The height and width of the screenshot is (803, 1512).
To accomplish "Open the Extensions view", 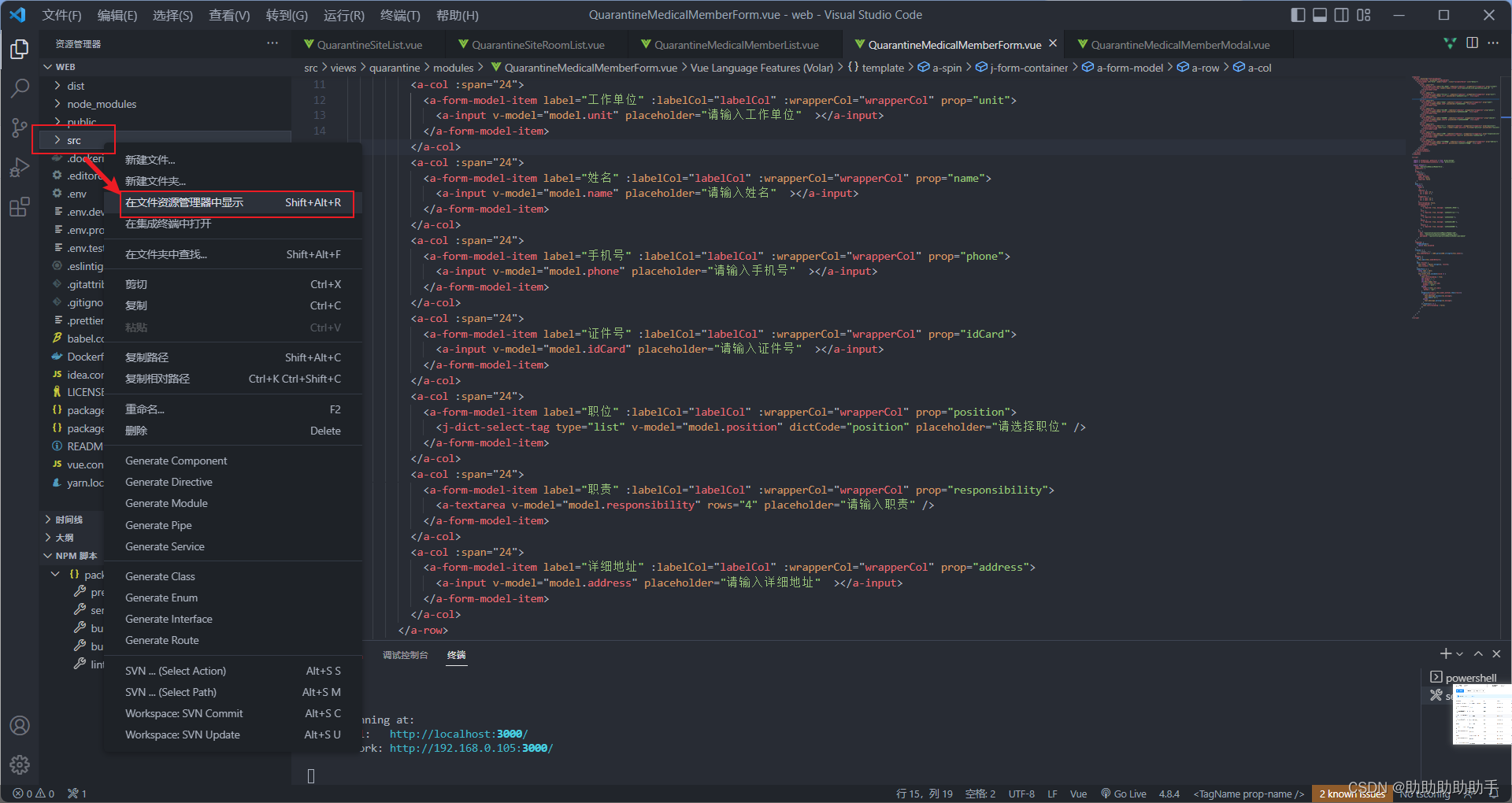I will (x=20, y=207).
